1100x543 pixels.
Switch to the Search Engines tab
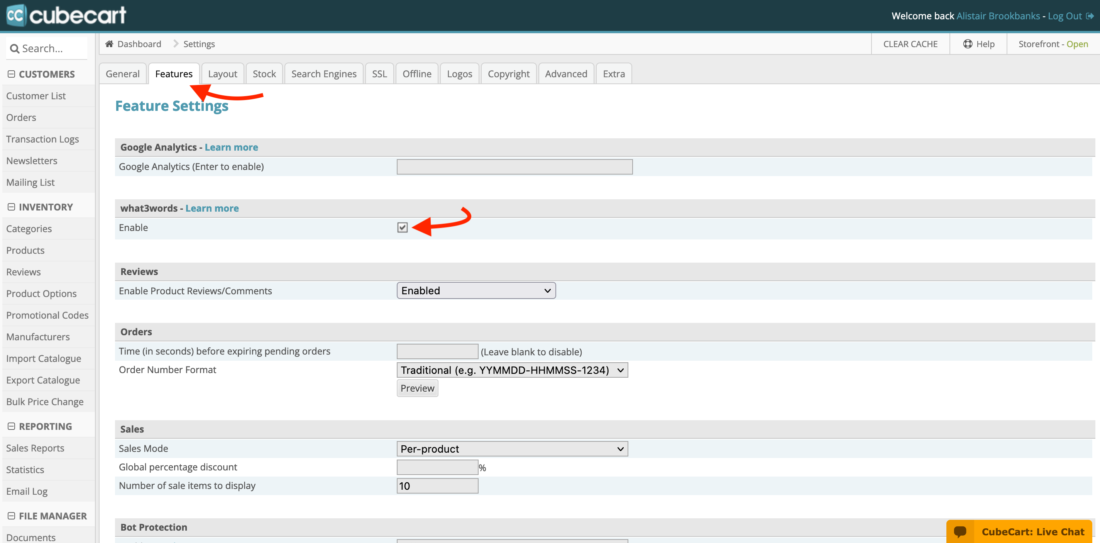pyautogui.click(x=324, y=74)
